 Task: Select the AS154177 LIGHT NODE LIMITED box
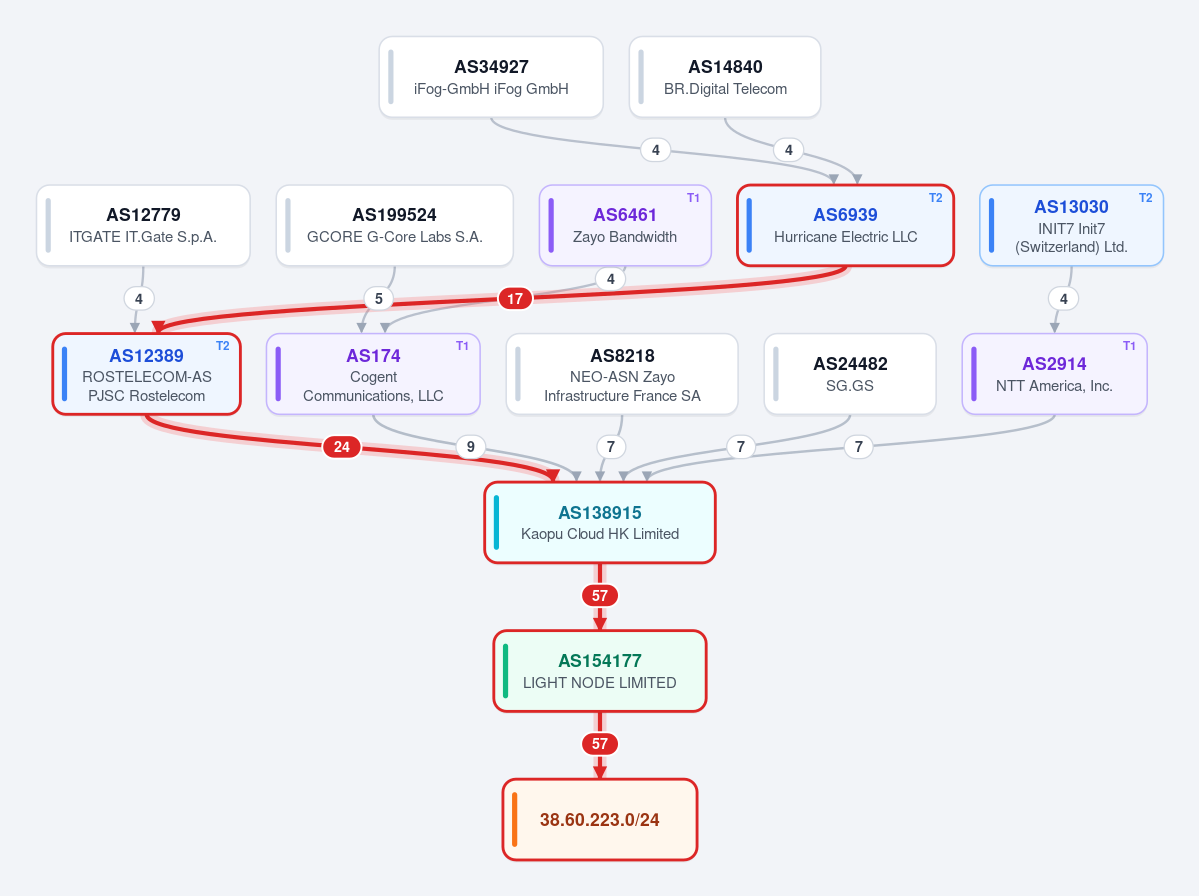point(600,670)
